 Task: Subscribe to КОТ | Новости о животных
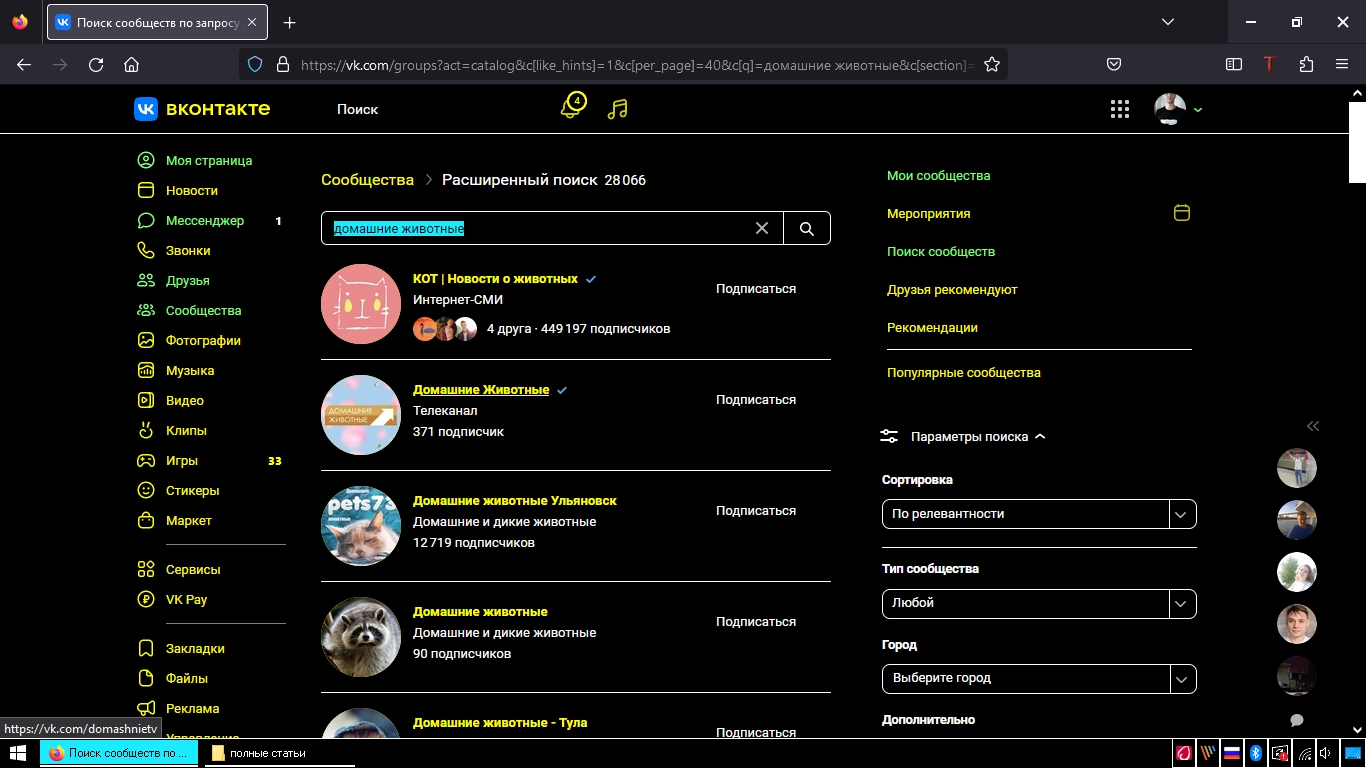click(x=756, y=288)
